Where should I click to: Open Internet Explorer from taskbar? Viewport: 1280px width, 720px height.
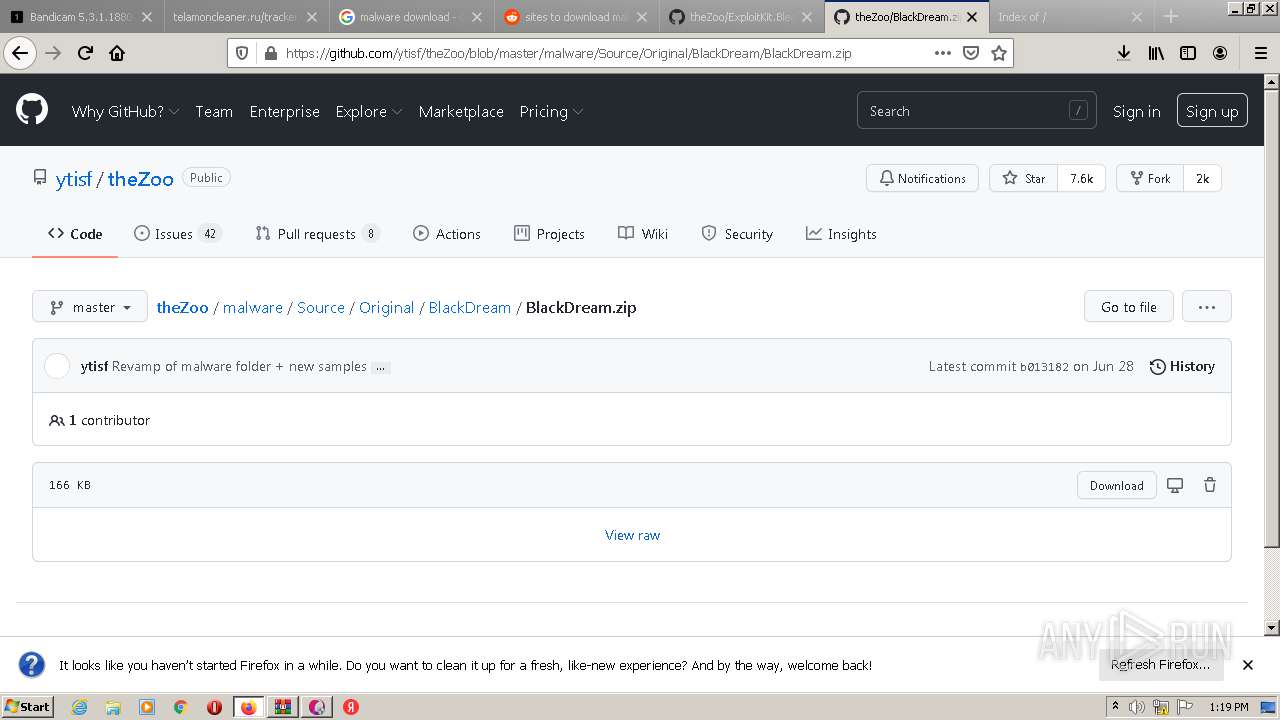coord(79,707)
